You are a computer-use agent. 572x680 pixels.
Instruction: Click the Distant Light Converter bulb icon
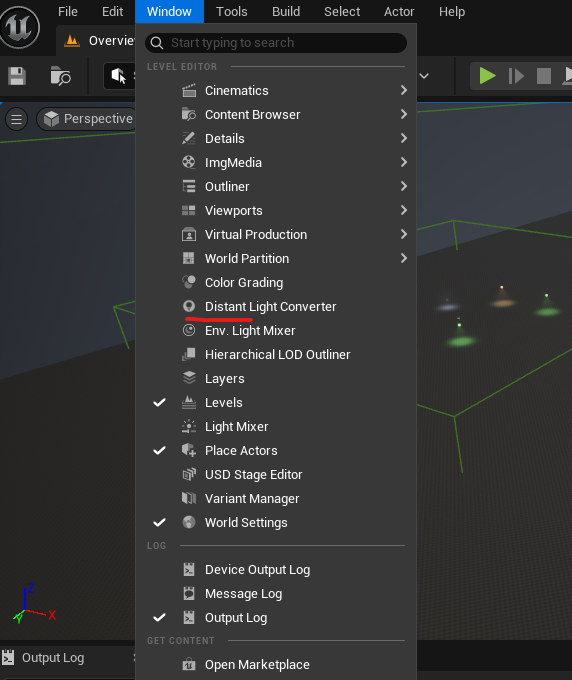[x=189, y=306]
